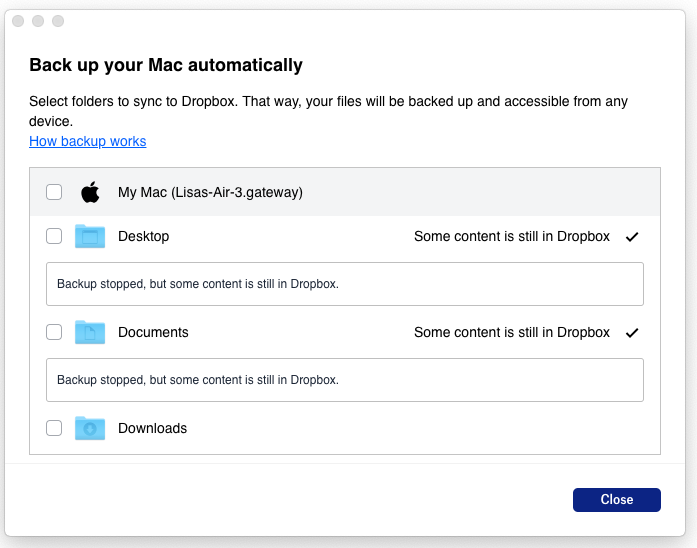Click Documents' "Some content is still in Dropbox" status
Image resolution: width=697 pixels, height=548 pixels.
point(511,332)
